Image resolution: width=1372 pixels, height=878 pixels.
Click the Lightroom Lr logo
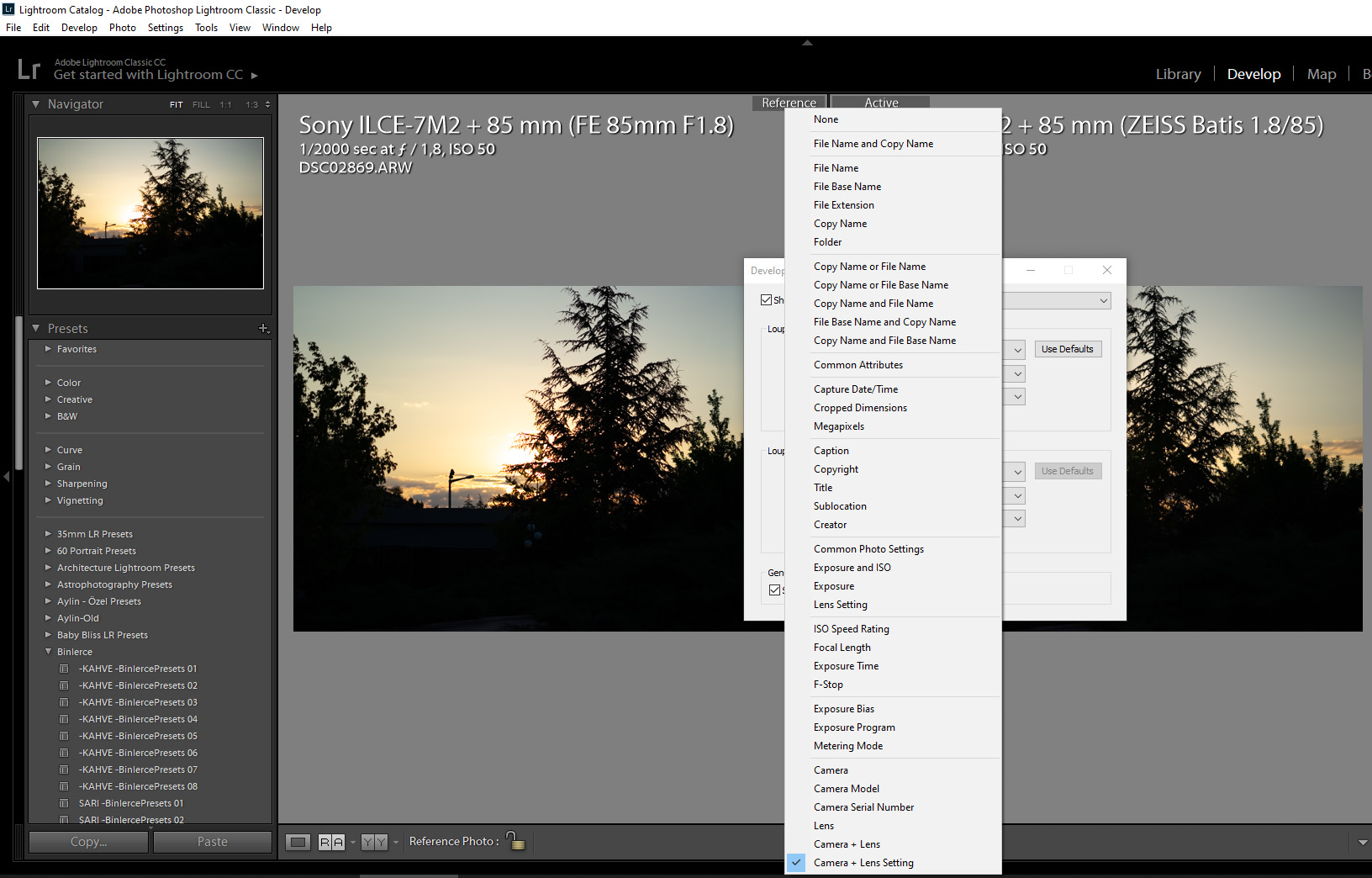click(x=29, y=69)
